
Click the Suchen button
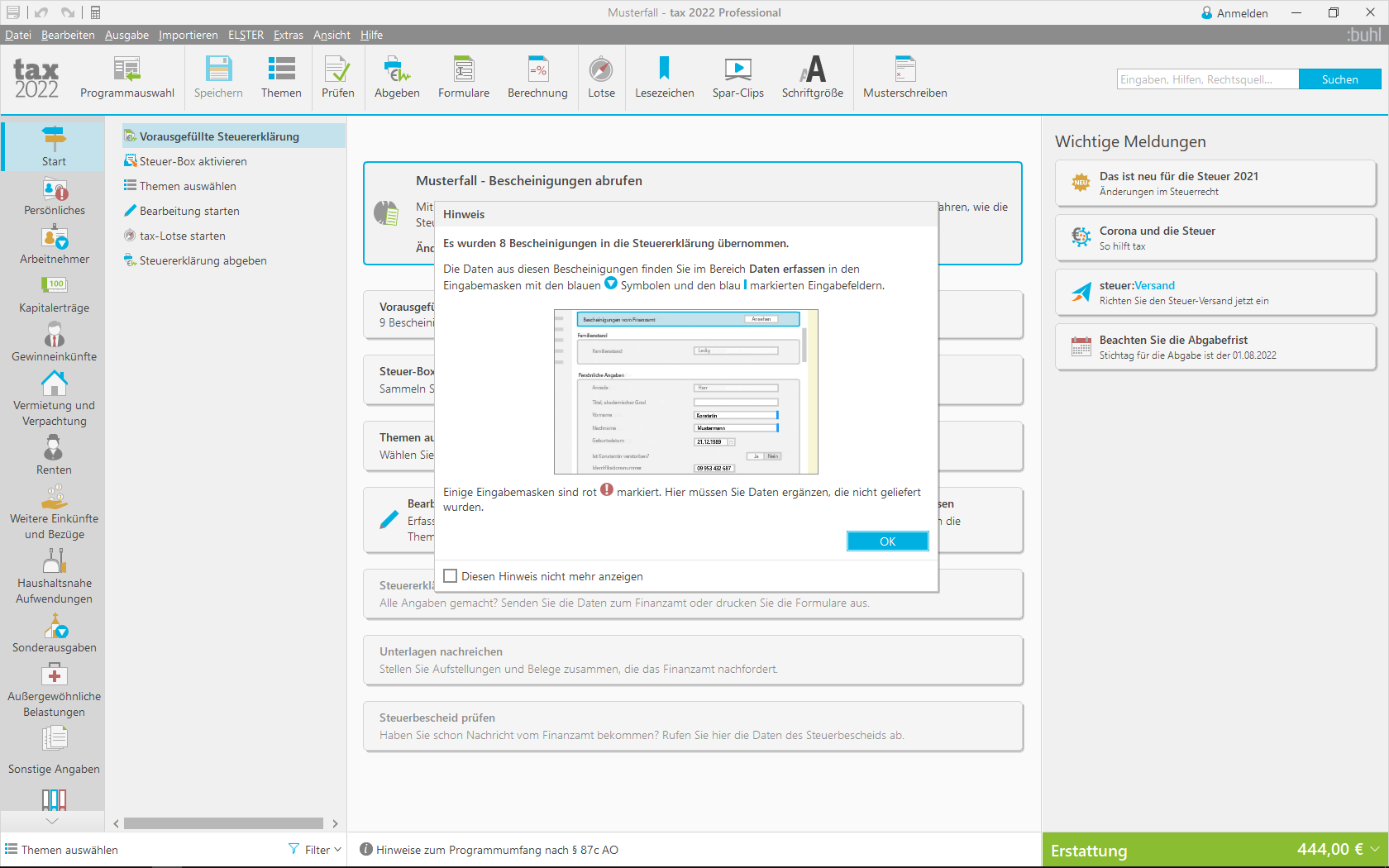pos(1339,79)
